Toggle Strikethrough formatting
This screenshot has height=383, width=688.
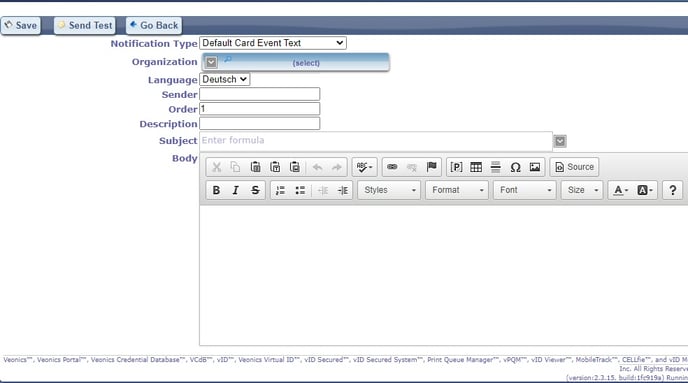point(255,190)
